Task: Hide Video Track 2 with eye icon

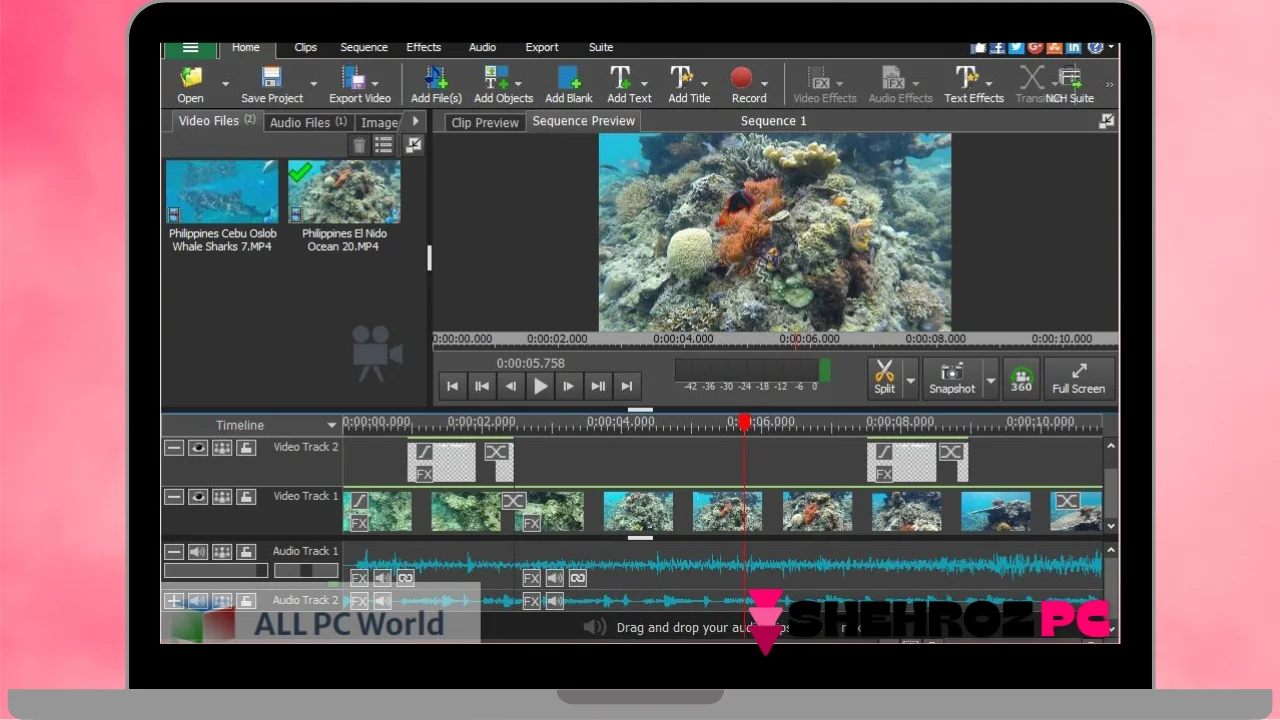Action: [198, 448]
